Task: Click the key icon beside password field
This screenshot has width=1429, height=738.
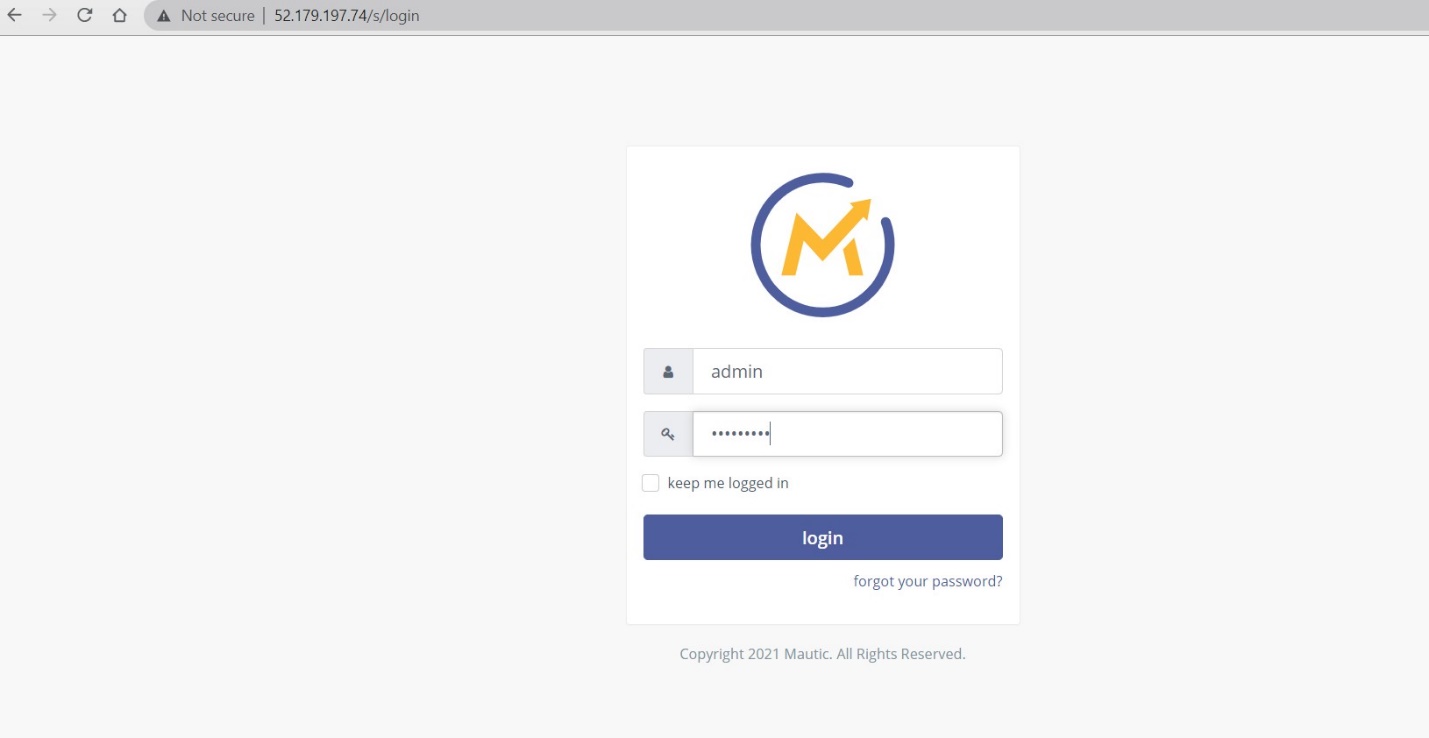Action: tap(668, 434)
